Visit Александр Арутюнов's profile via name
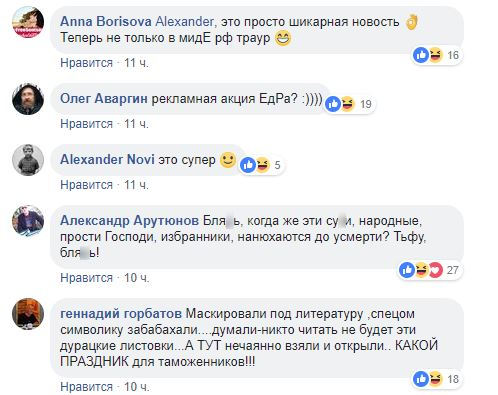498x395 pixels. [x=129, y=221]
